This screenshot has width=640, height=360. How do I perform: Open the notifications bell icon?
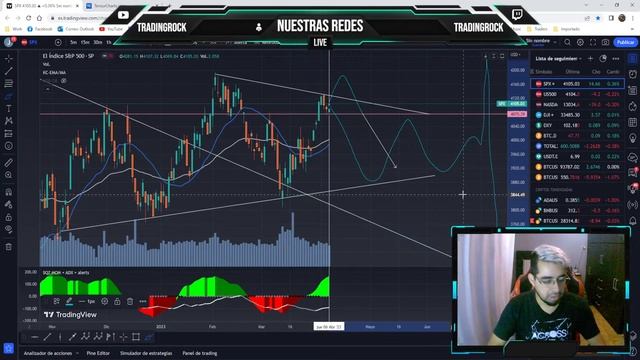pyautogui.click(x=633, y=221)
